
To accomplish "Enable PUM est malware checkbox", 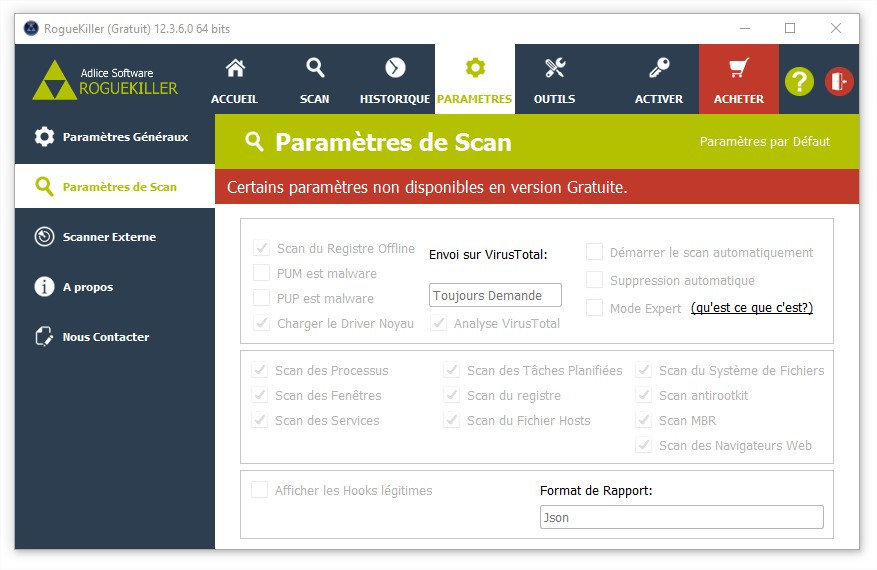I will coord(261,273).
